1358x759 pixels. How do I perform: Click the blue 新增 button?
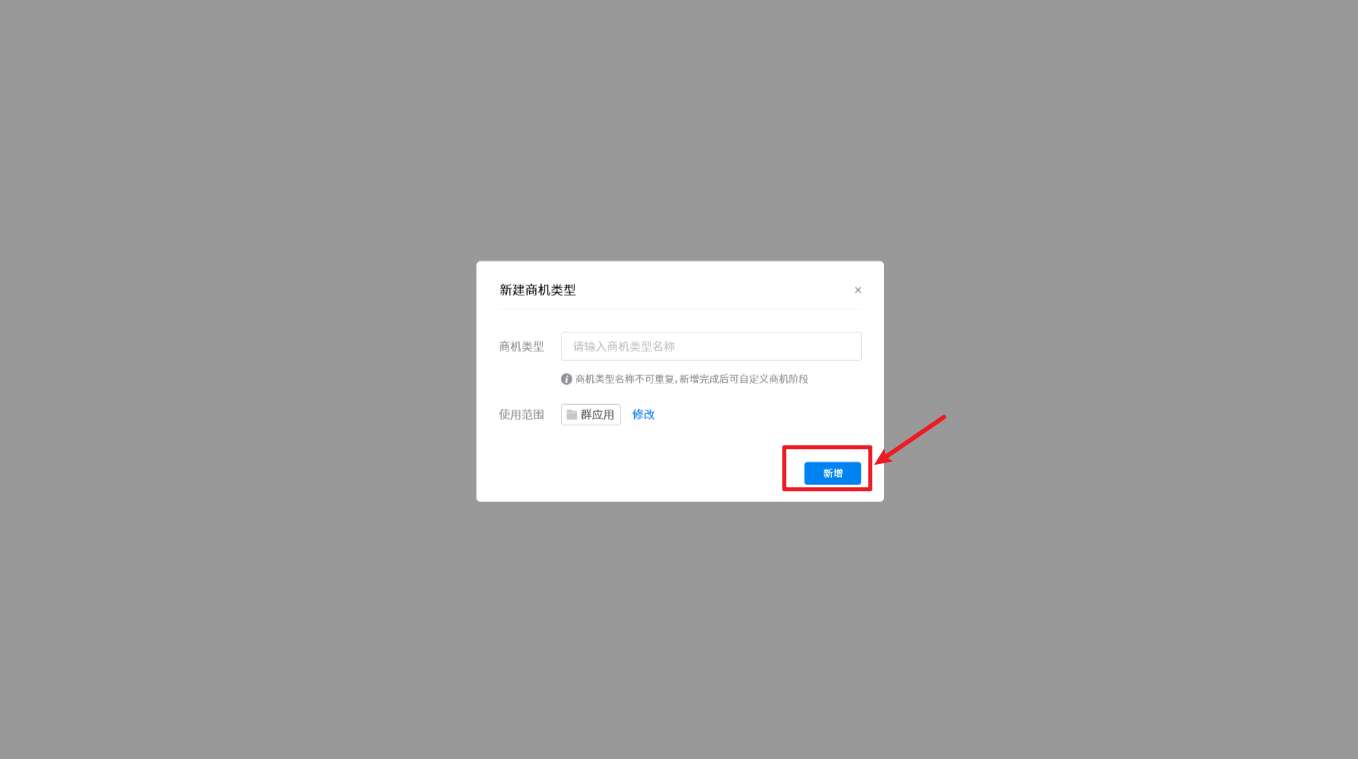(832, 473)
